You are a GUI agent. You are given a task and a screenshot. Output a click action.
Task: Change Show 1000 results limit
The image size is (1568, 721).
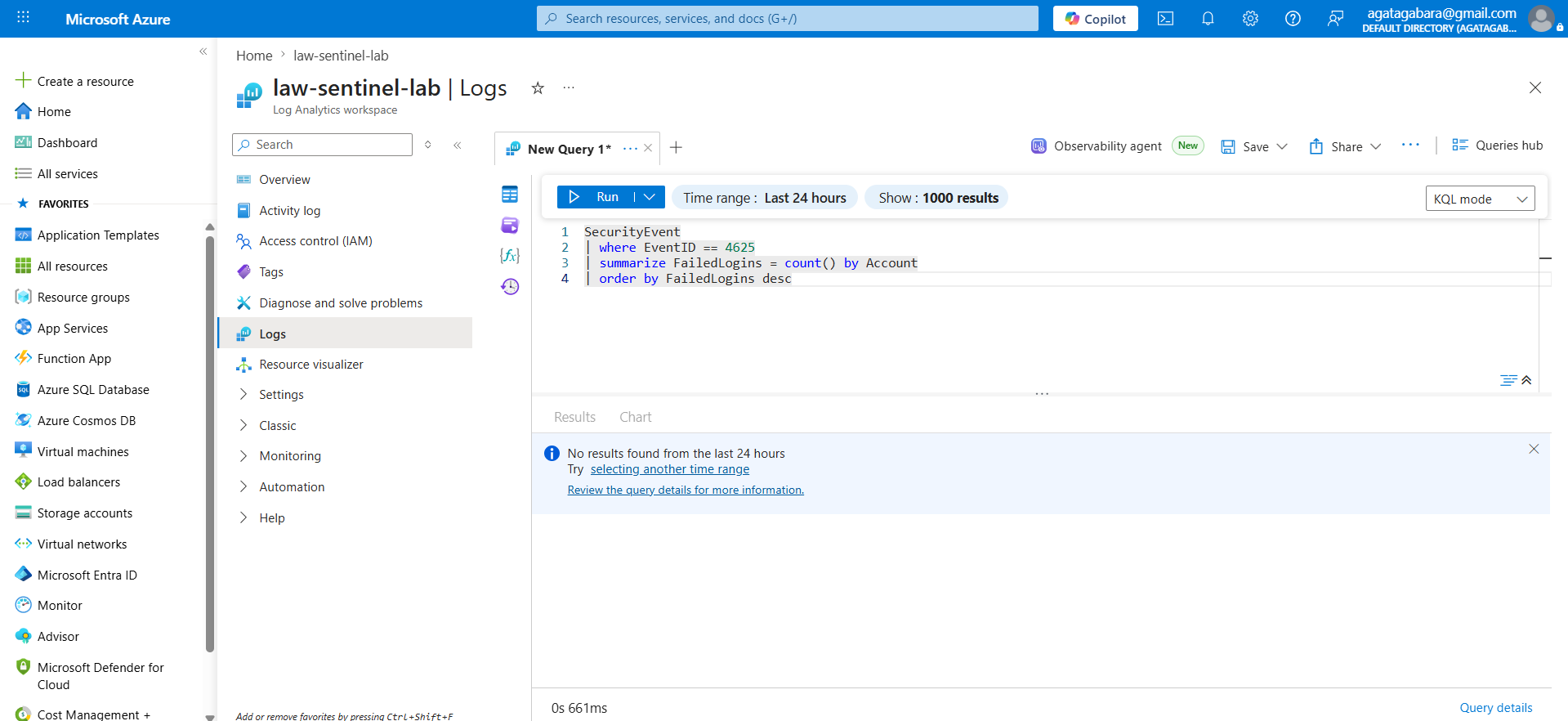coord(938,198)
